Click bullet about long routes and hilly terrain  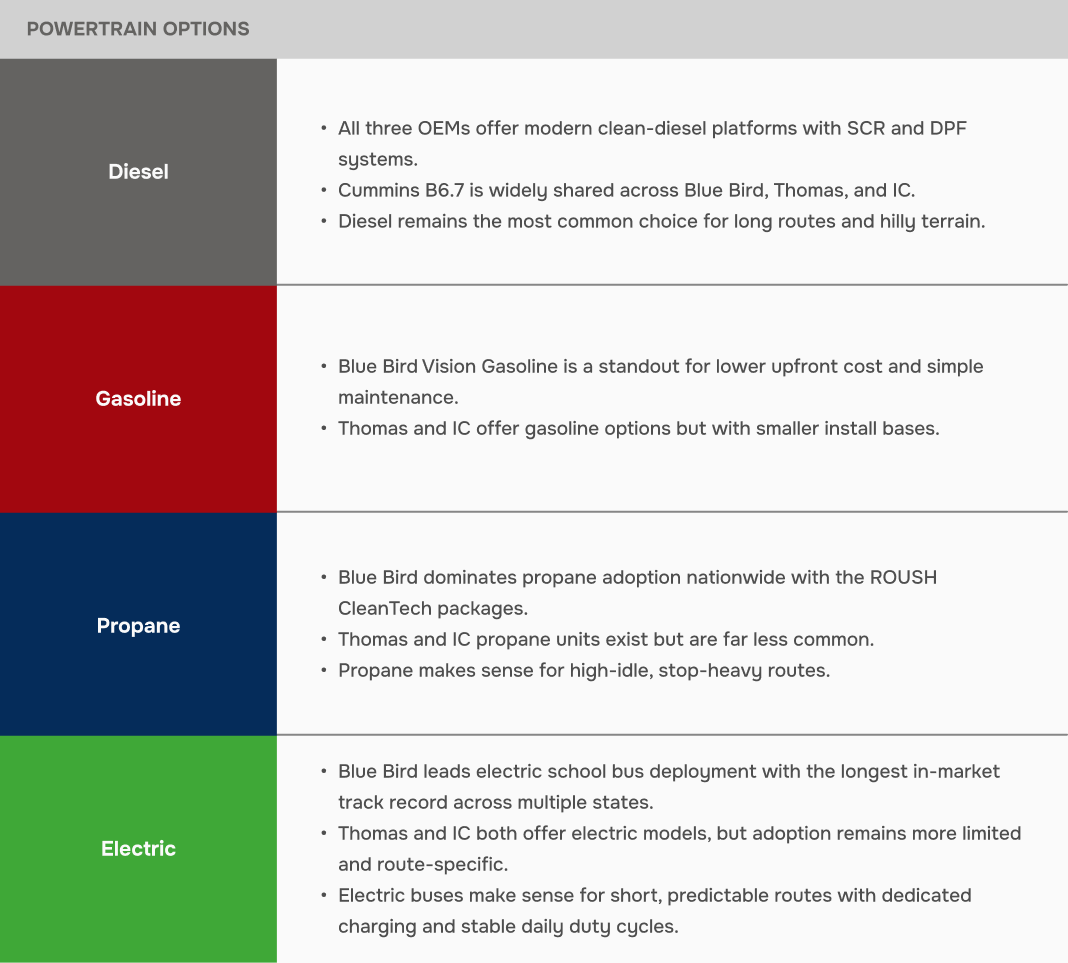pos(661,221)
